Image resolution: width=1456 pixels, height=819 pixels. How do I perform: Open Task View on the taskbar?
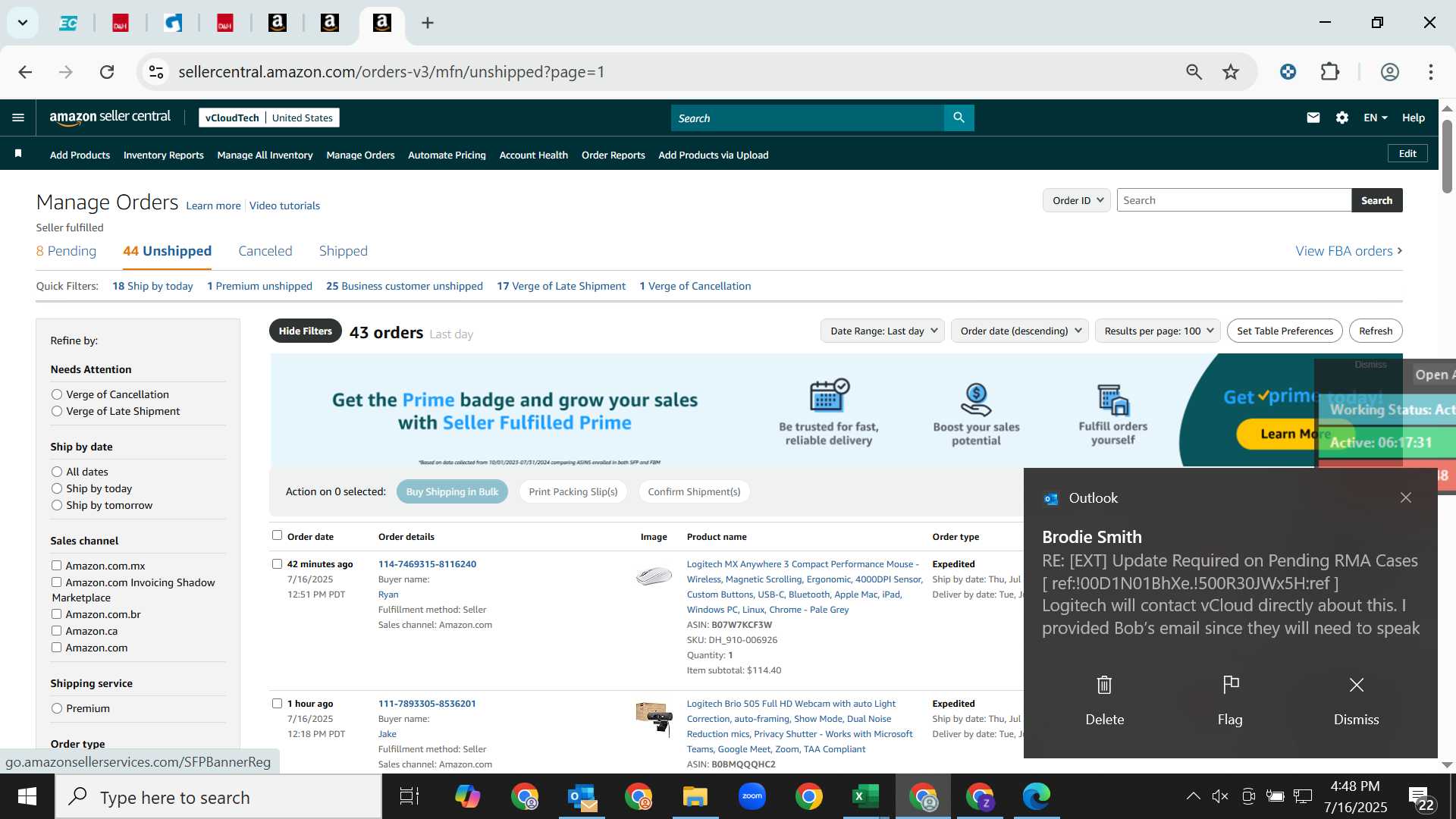[409, 797]
